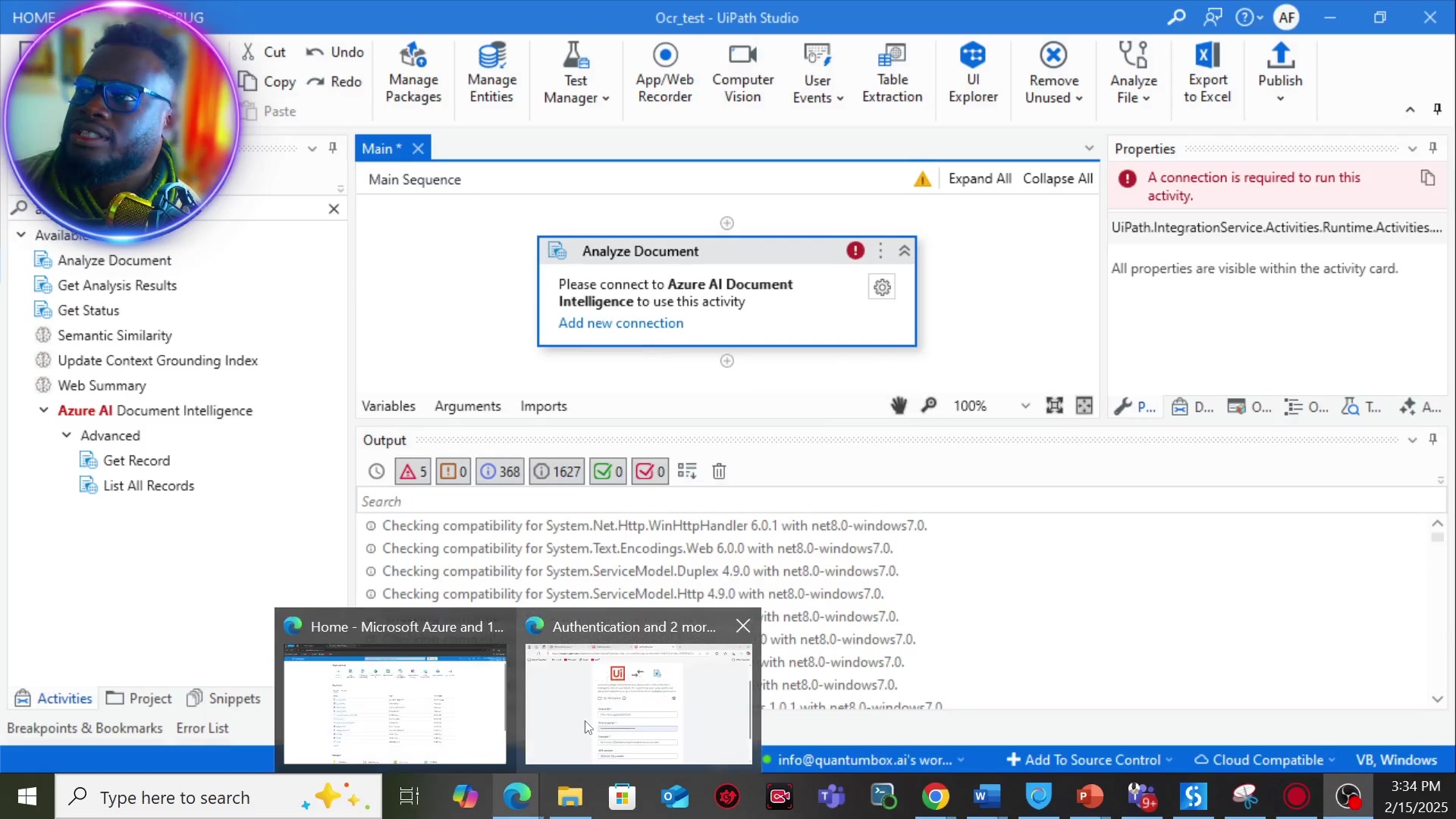Click the Publish button icon
The image size is (1456, 819).
(x=1280, y=55)
